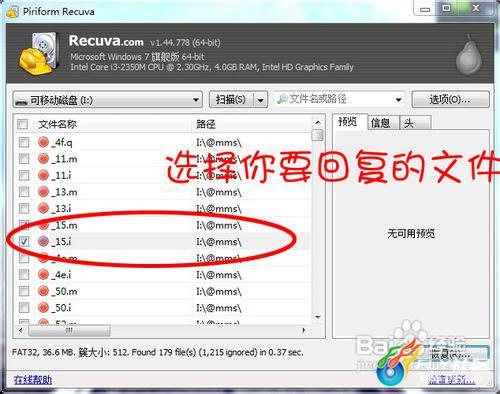The height and width of the screenshot is (394, 500).
Task: Click the magnifier icon in filename search box
Action: click(282, 99)
